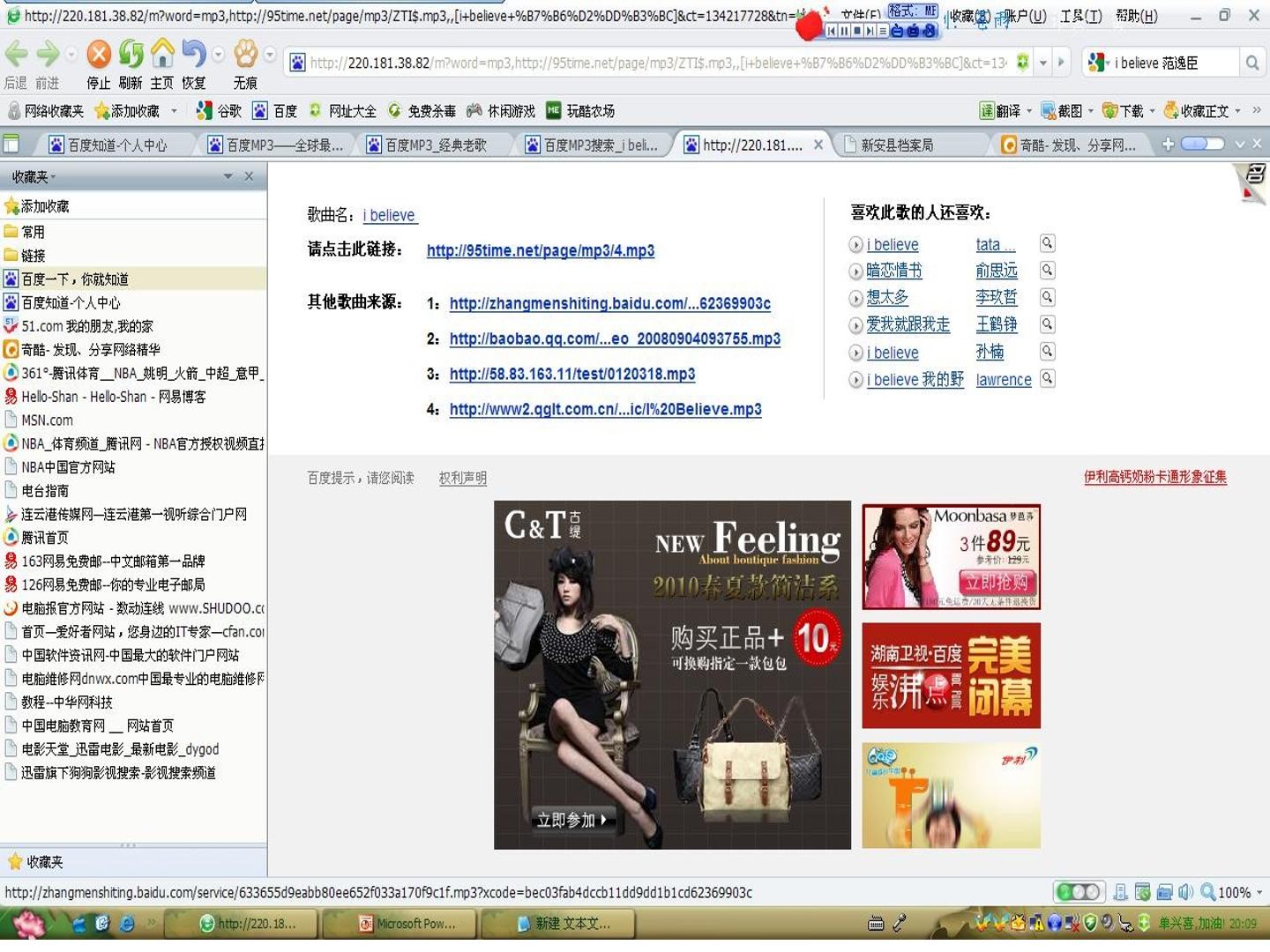Open 休闲游戏 gamepad bookmark
1270x952 pixels.
(501, 111)
